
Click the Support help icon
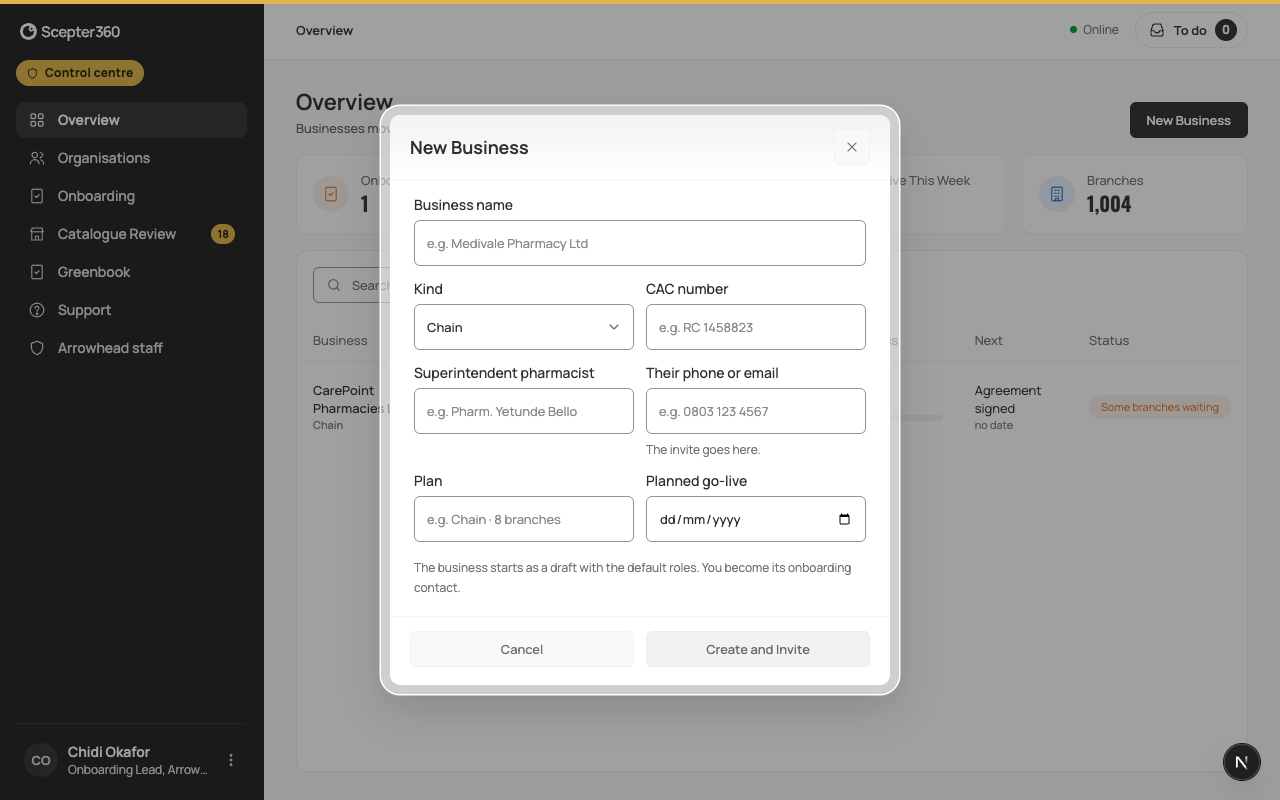tap(37, 310)
